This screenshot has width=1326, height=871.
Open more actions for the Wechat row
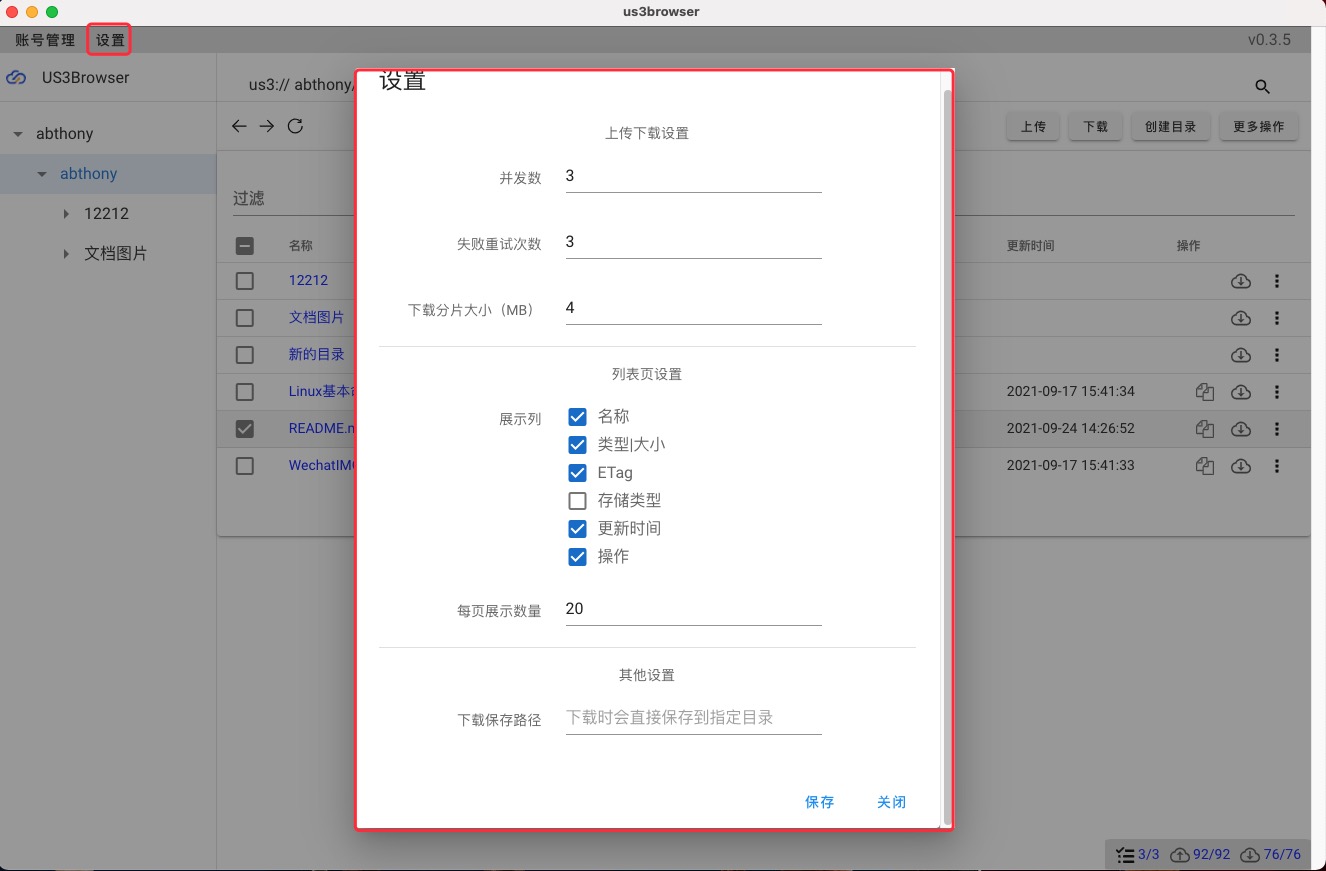click(x=1277, y=466)
